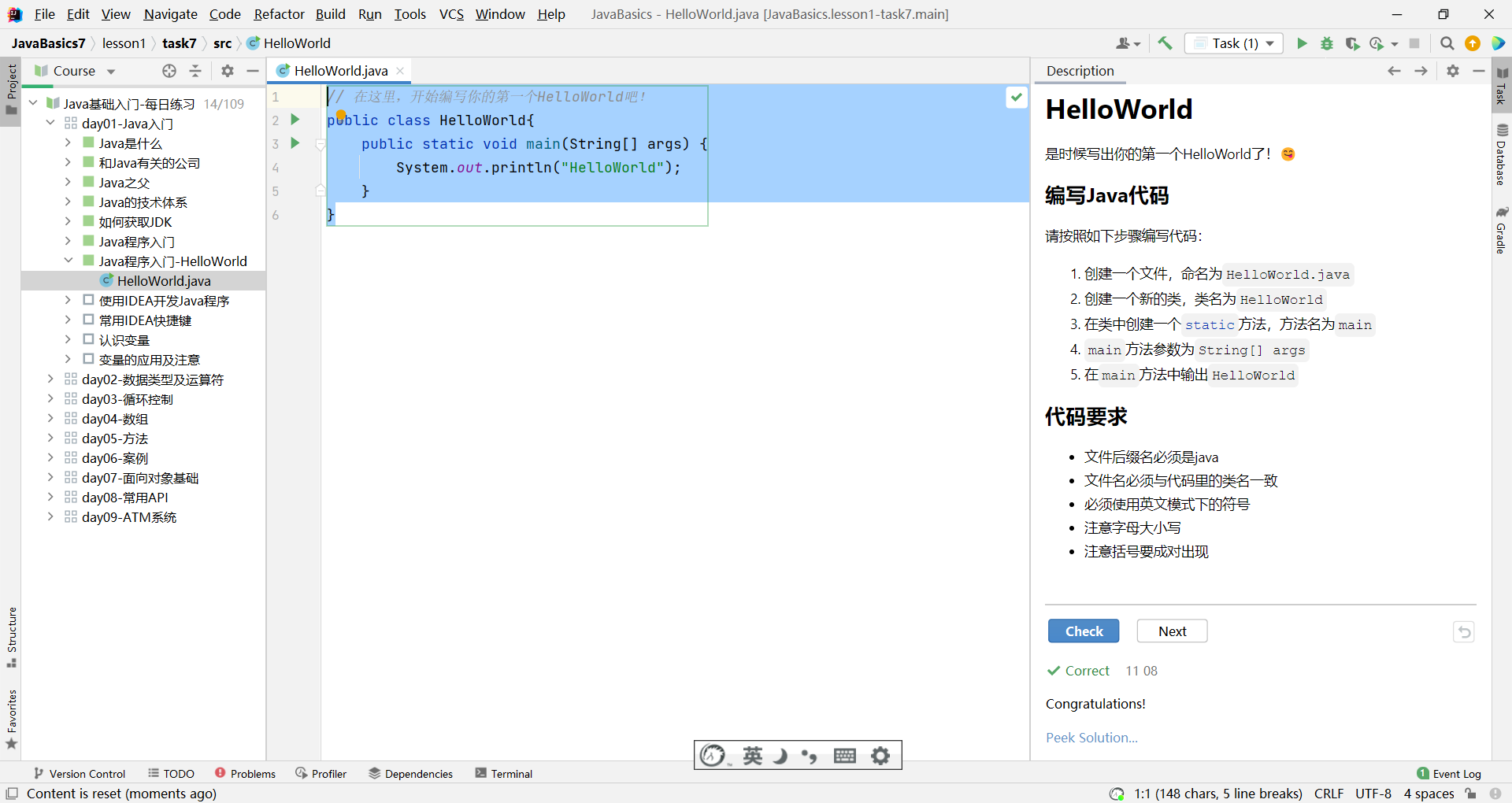Viewport: 1512px width, 803px height.
Task: Toggle IME half/full width moon icon
Action: (x=780, y=756)
